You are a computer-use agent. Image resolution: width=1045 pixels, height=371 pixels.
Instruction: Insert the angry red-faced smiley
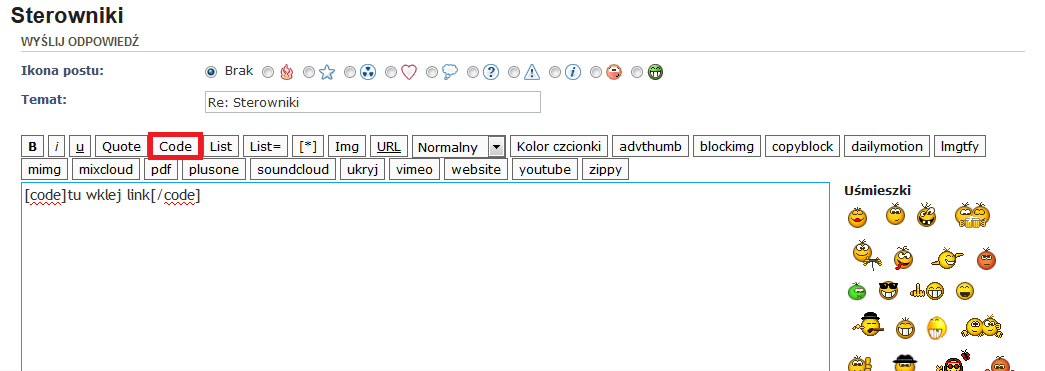(x=986, y=258)
